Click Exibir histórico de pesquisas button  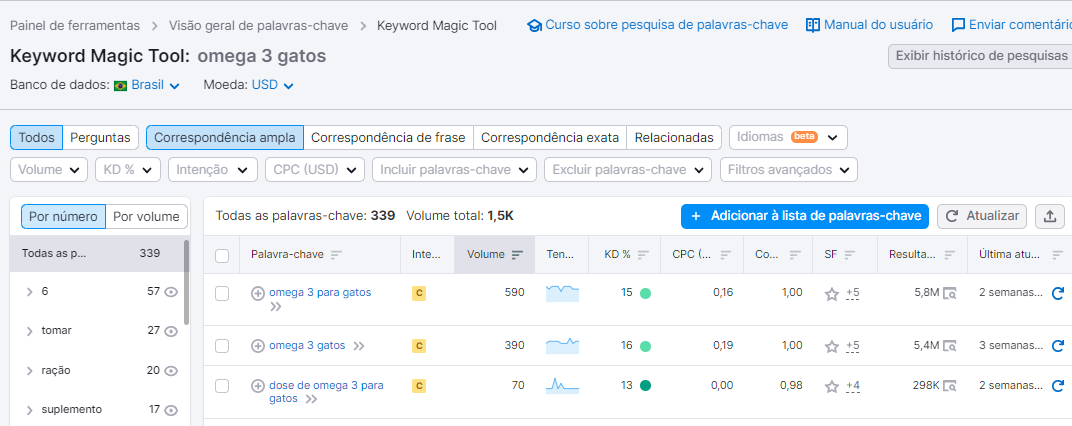[981, 56]
